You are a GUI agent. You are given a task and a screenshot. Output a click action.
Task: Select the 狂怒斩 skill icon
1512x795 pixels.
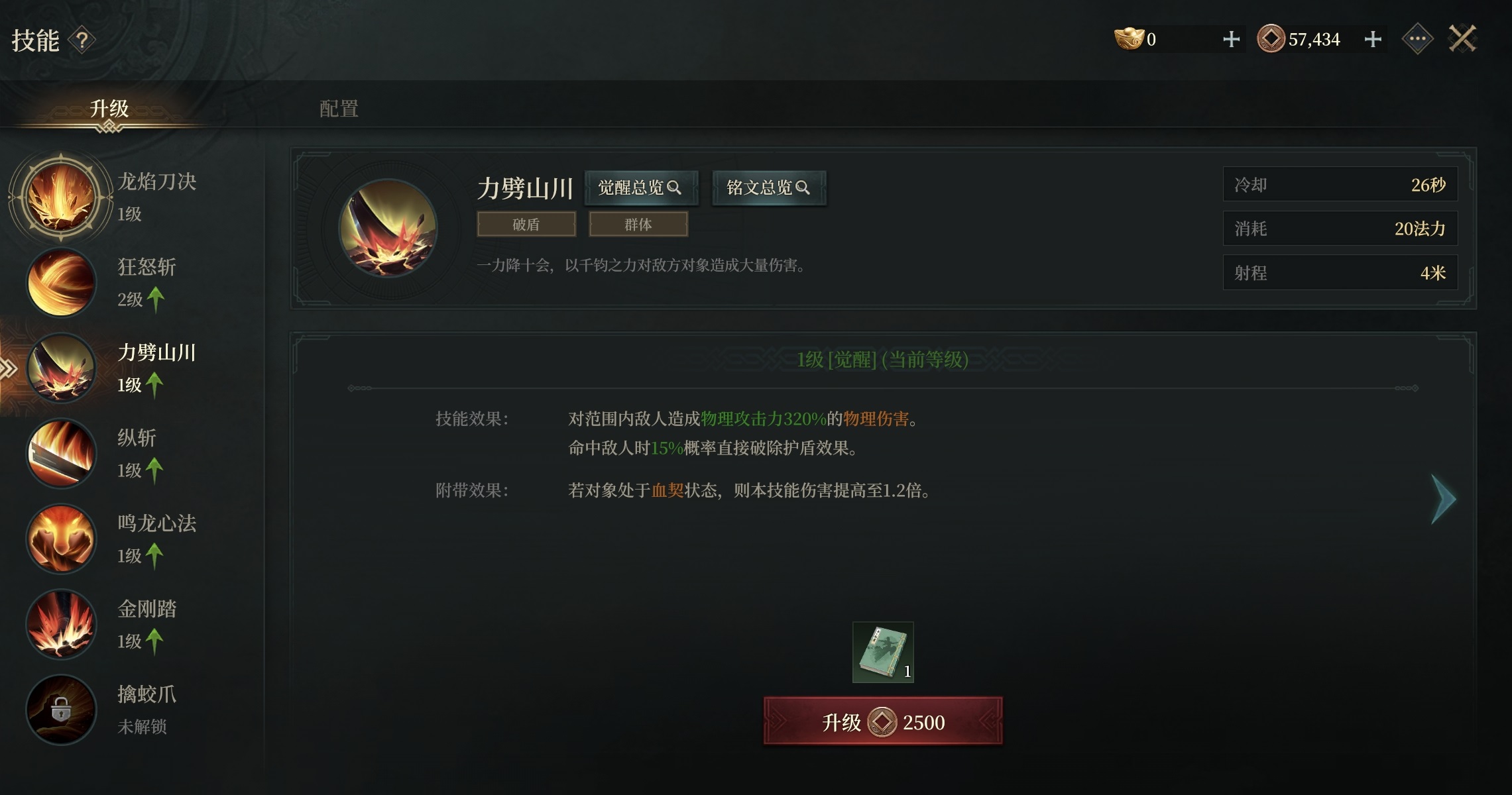pyautogui.click(x=61, y=283)
